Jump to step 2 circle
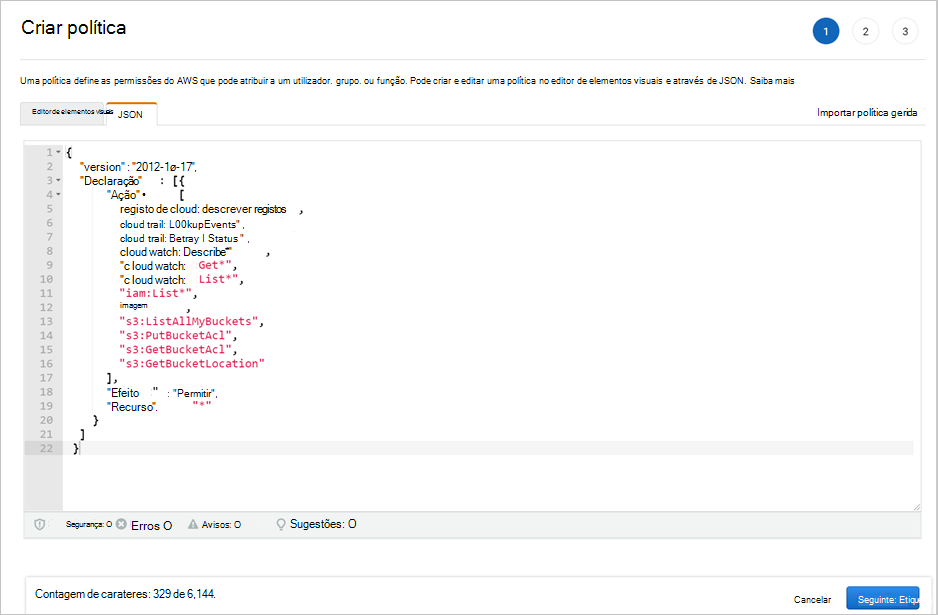Viewport: 938px width, 615px height. [x=865, y=31]
